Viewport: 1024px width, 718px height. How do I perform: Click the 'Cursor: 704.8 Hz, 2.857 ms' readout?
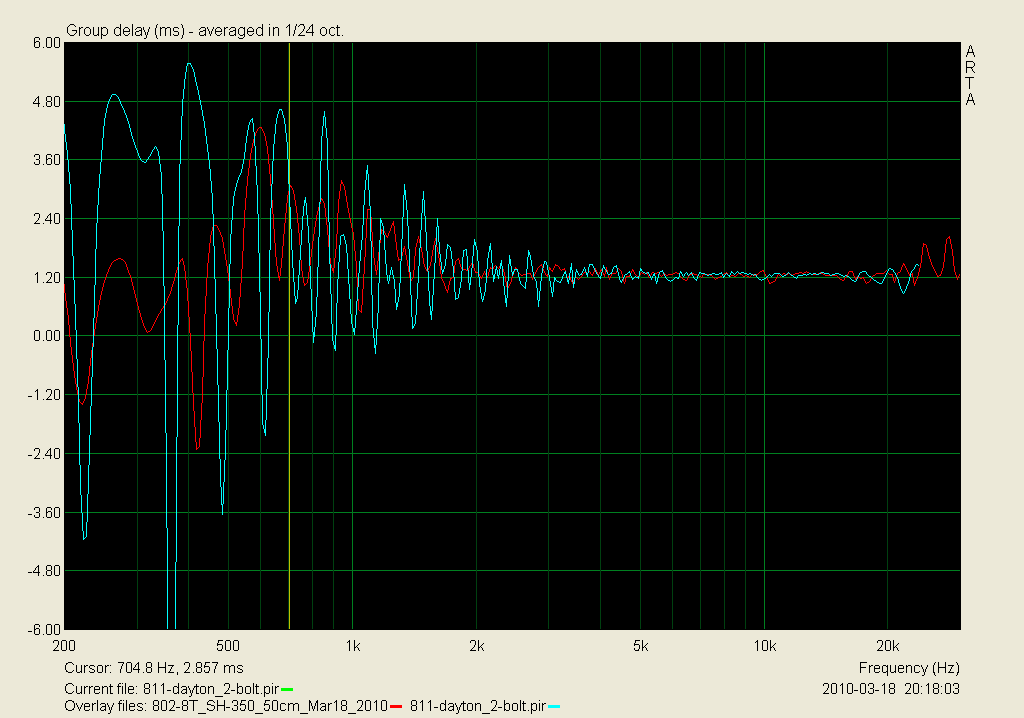pos(154,668)
